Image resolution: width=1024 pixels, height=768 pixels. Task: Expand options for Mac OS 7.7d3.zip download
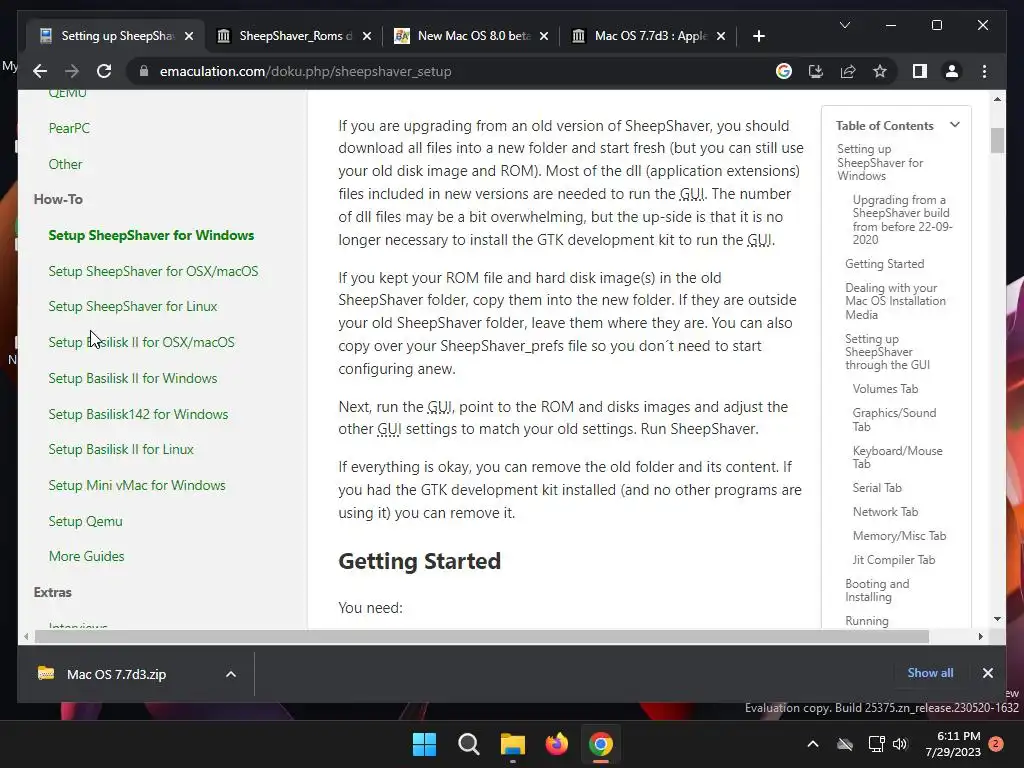coord(231,674)
